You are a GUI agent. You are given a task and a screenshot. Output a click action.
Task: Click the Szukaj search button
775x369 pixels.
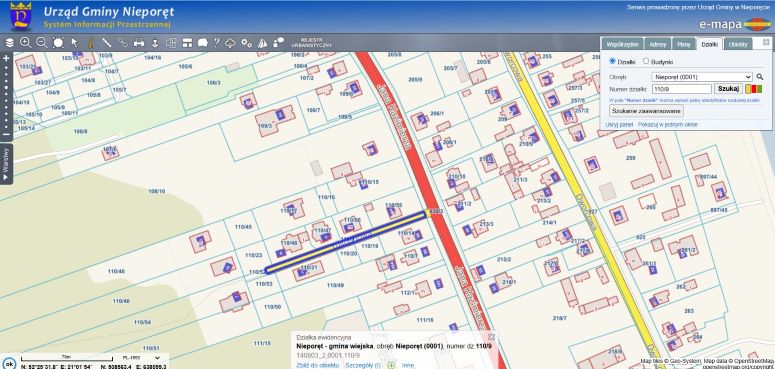pyautogui.click(x=729, y=89)
